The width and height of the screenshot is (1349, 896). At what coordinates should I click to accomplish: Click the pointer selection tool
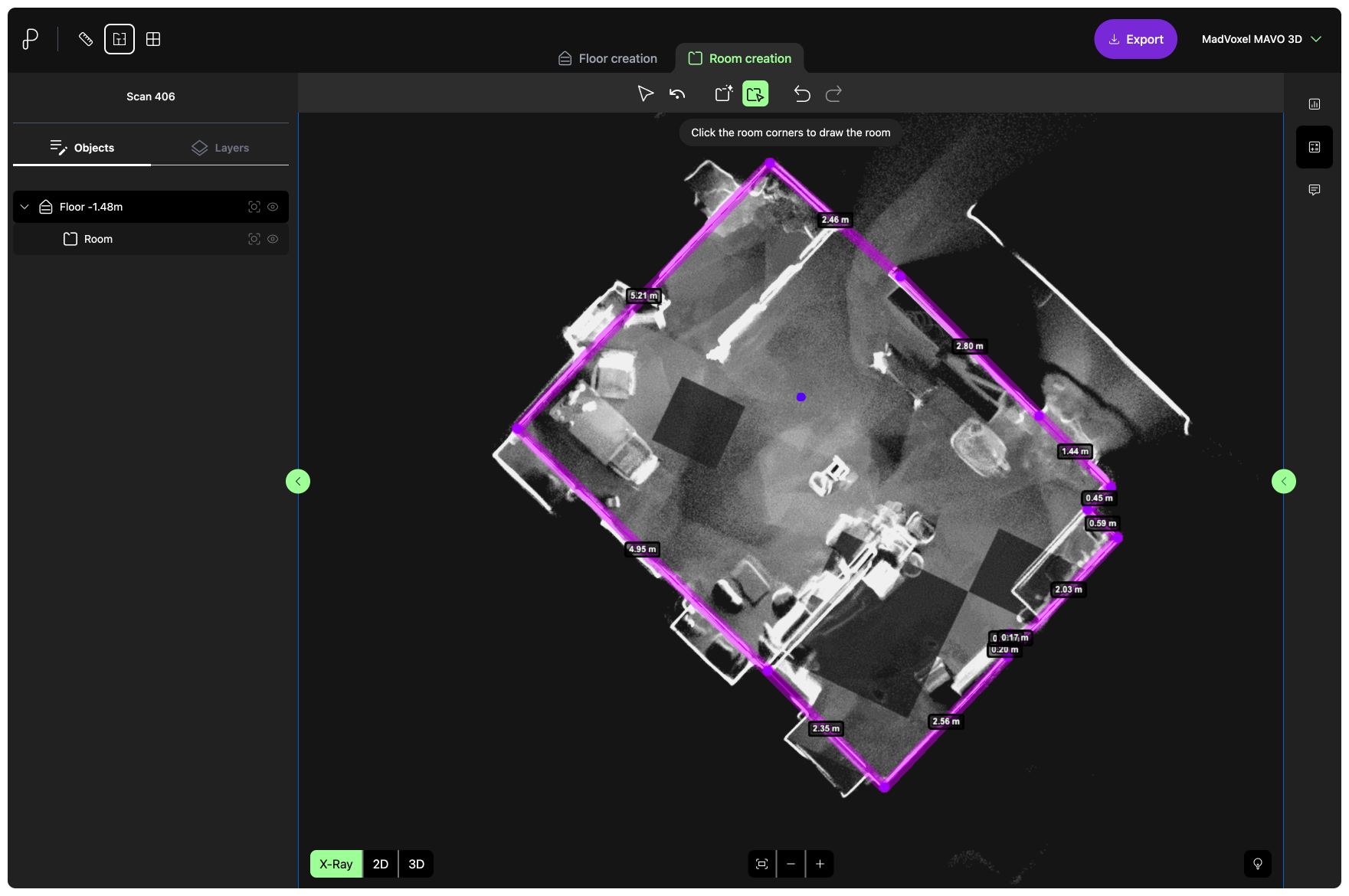645,93
